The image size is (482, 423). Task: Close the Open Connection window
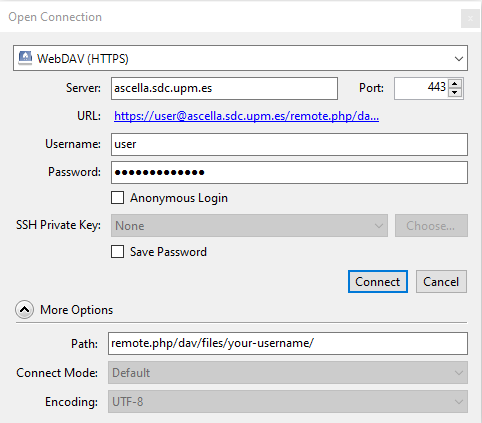pyautogui.click(x=470, y=19)
